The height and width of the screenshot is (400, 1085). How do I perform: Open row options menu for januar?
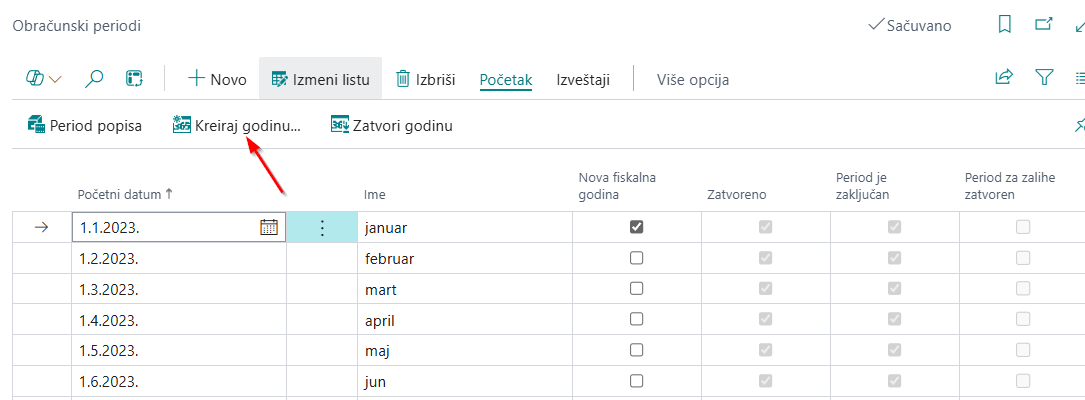point(322,227)
